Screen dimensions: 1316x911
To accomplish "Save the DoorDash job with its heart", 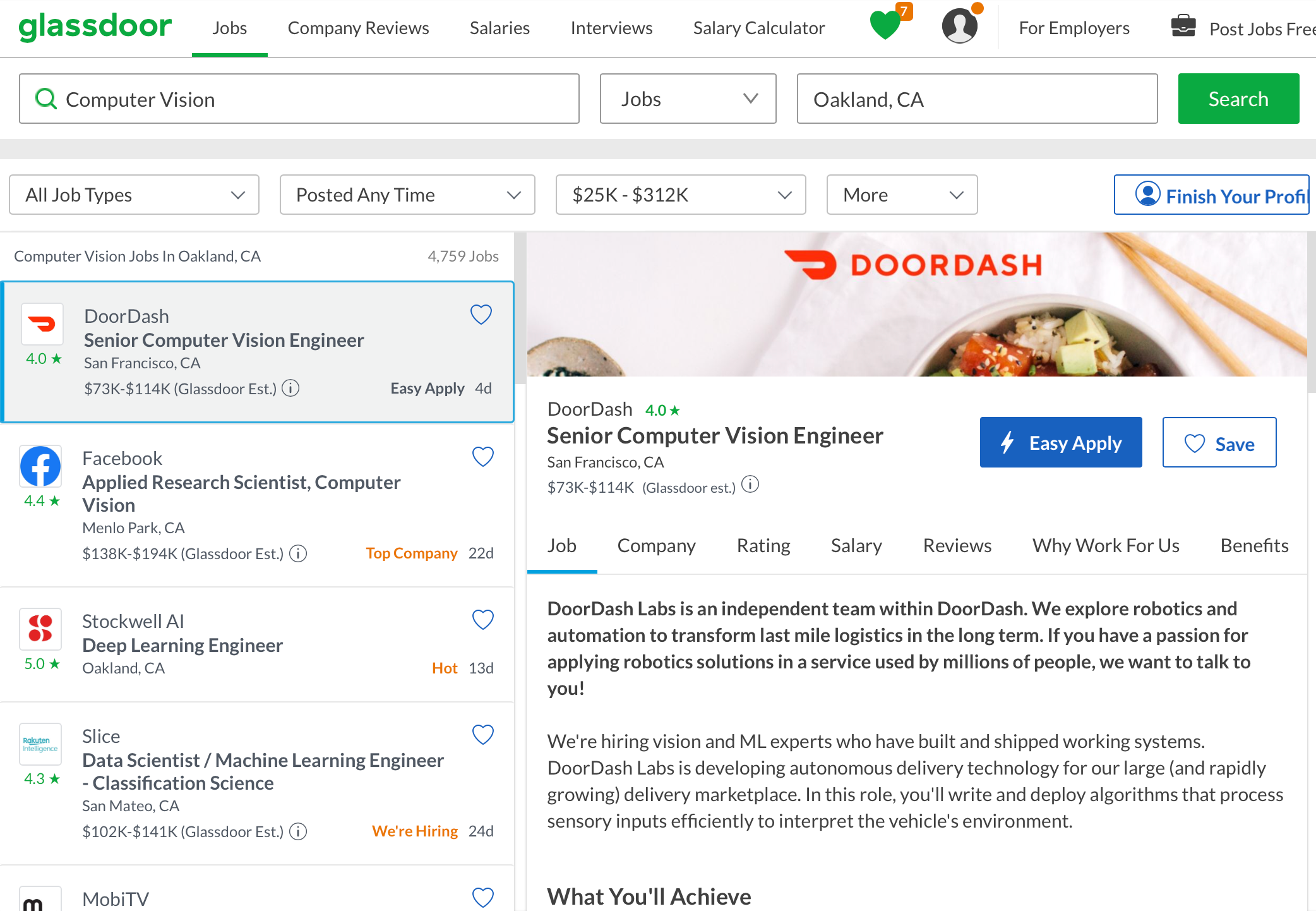I will pos(481,315).
